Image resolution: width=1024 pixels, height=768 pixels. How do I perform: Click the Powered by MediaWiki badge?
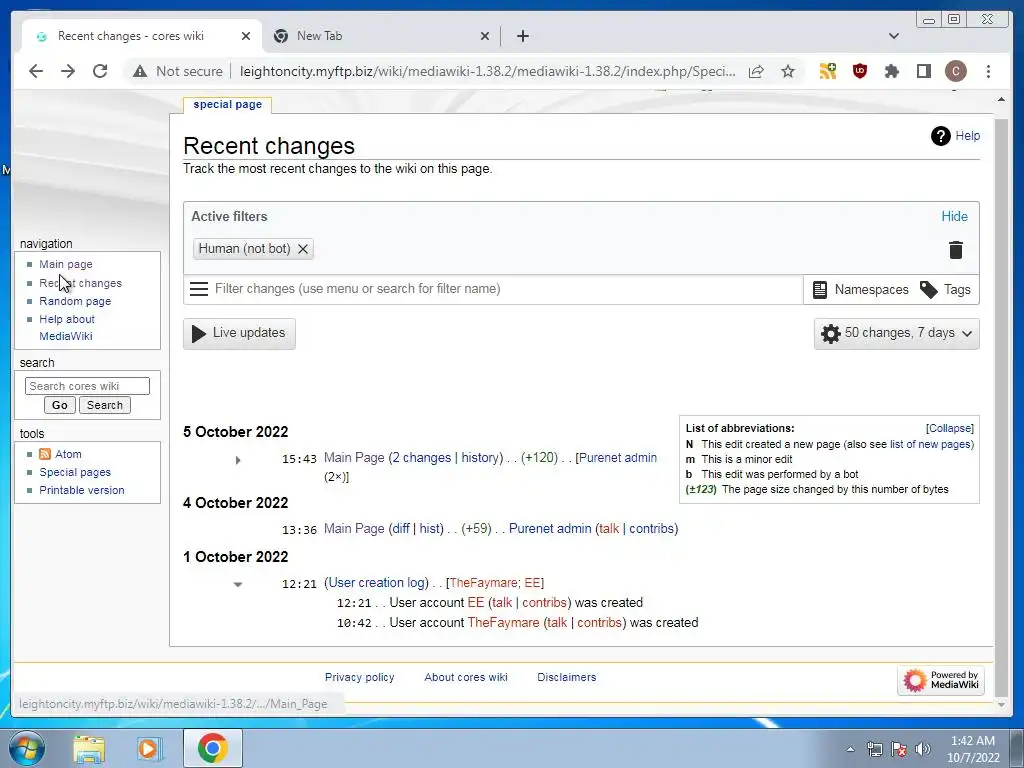940,680
